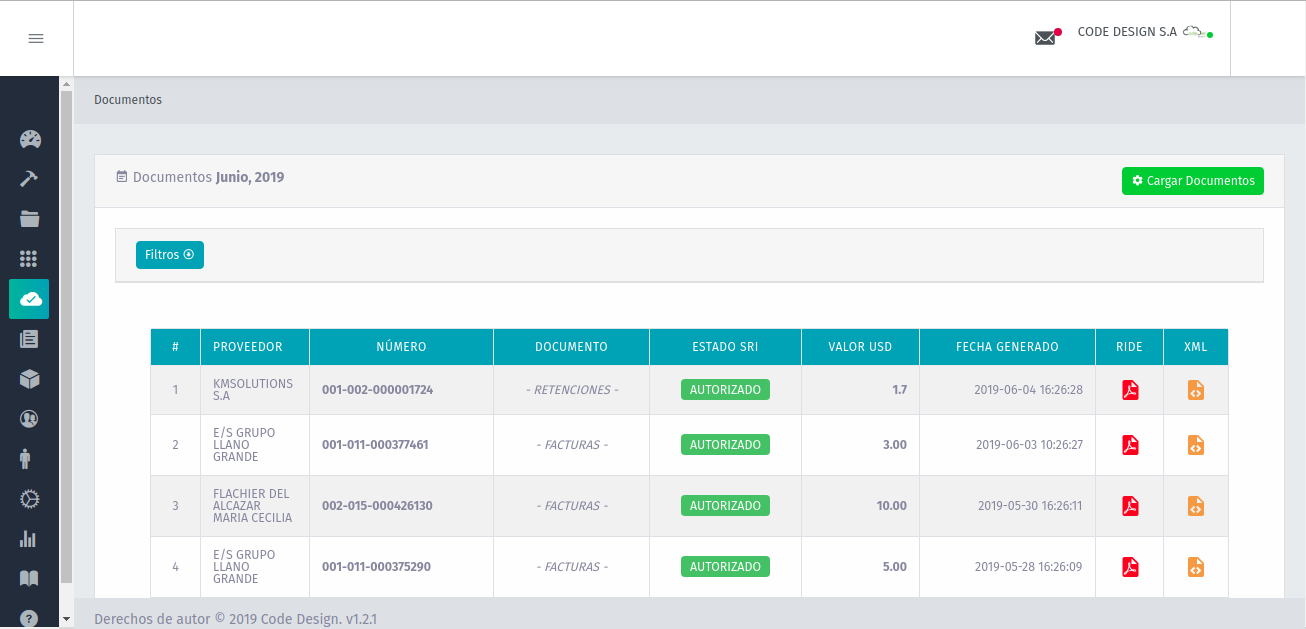Click the cloud check icon in sidebar
Viewport: 1306px width, 629px height.
pyautogui.click(x=30, y=299)
